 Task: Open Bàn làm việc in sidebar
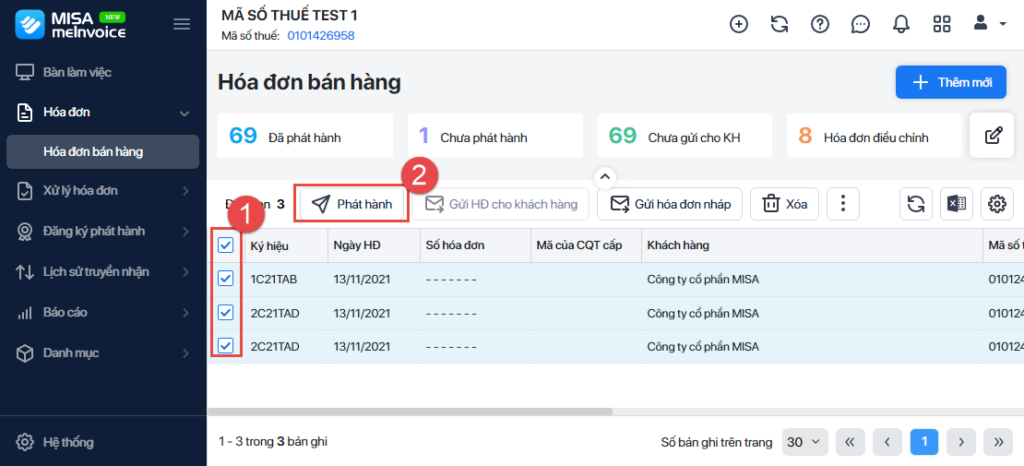(x=76, y=72)
